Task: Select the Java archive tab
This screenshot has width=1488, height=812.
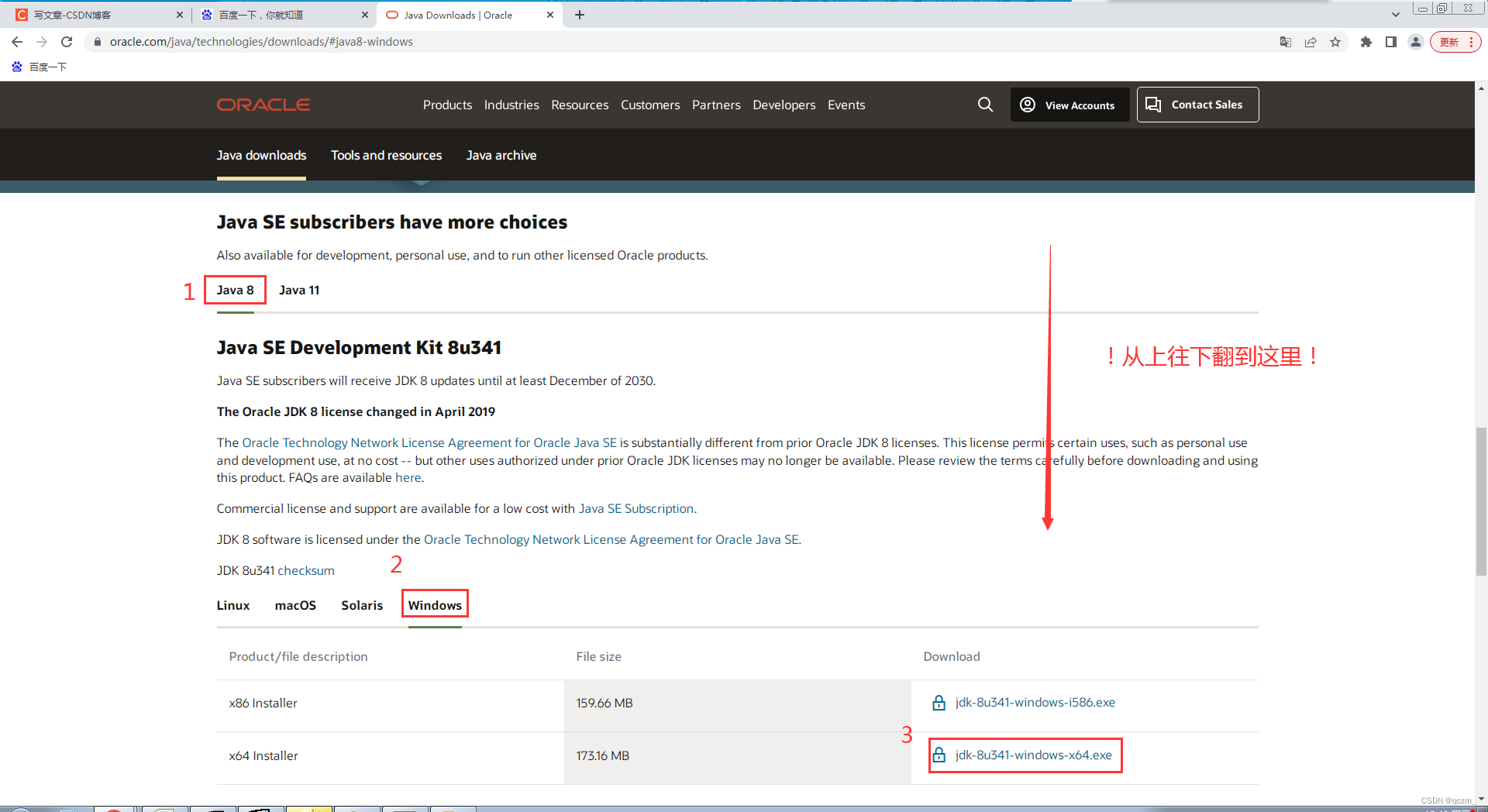Action: (501, 155)
